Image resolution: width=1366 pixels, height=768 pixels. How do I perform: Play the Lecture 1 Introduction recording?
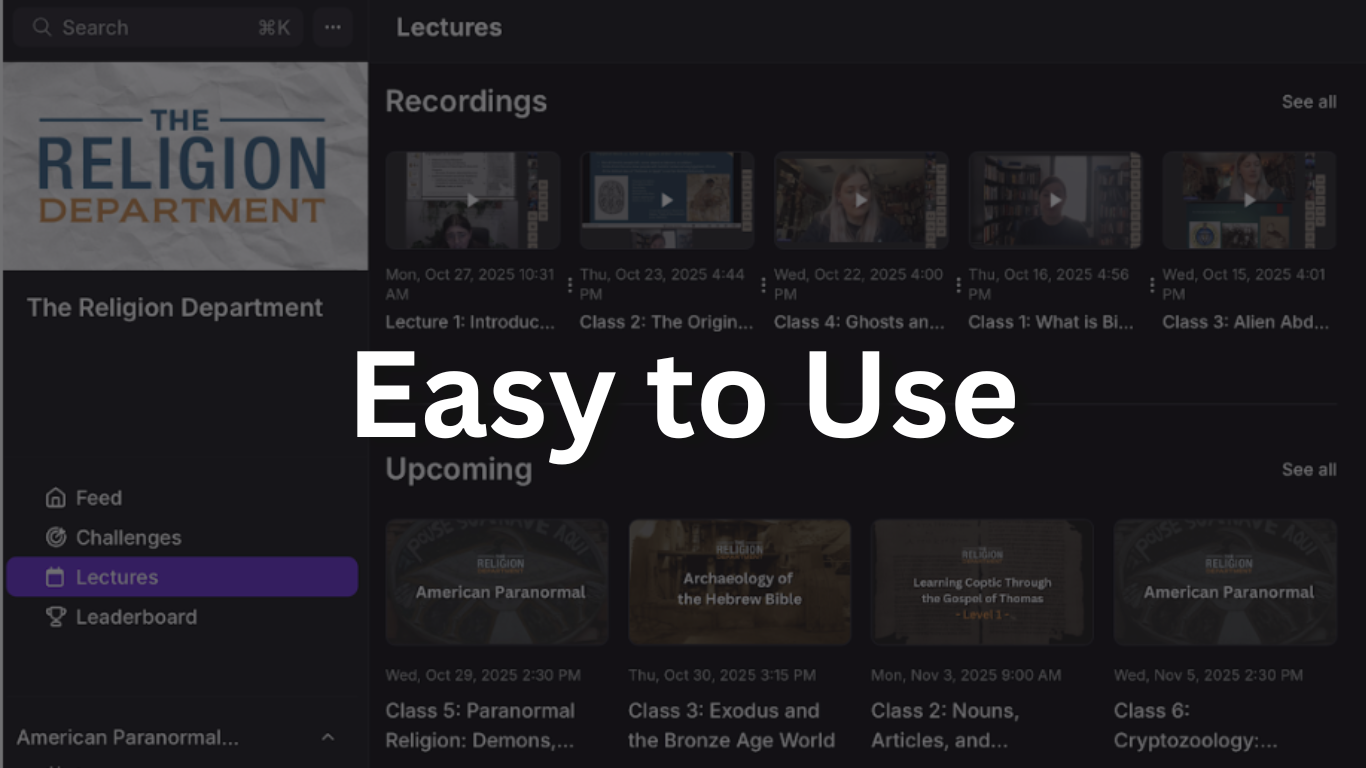click(473, 200)
